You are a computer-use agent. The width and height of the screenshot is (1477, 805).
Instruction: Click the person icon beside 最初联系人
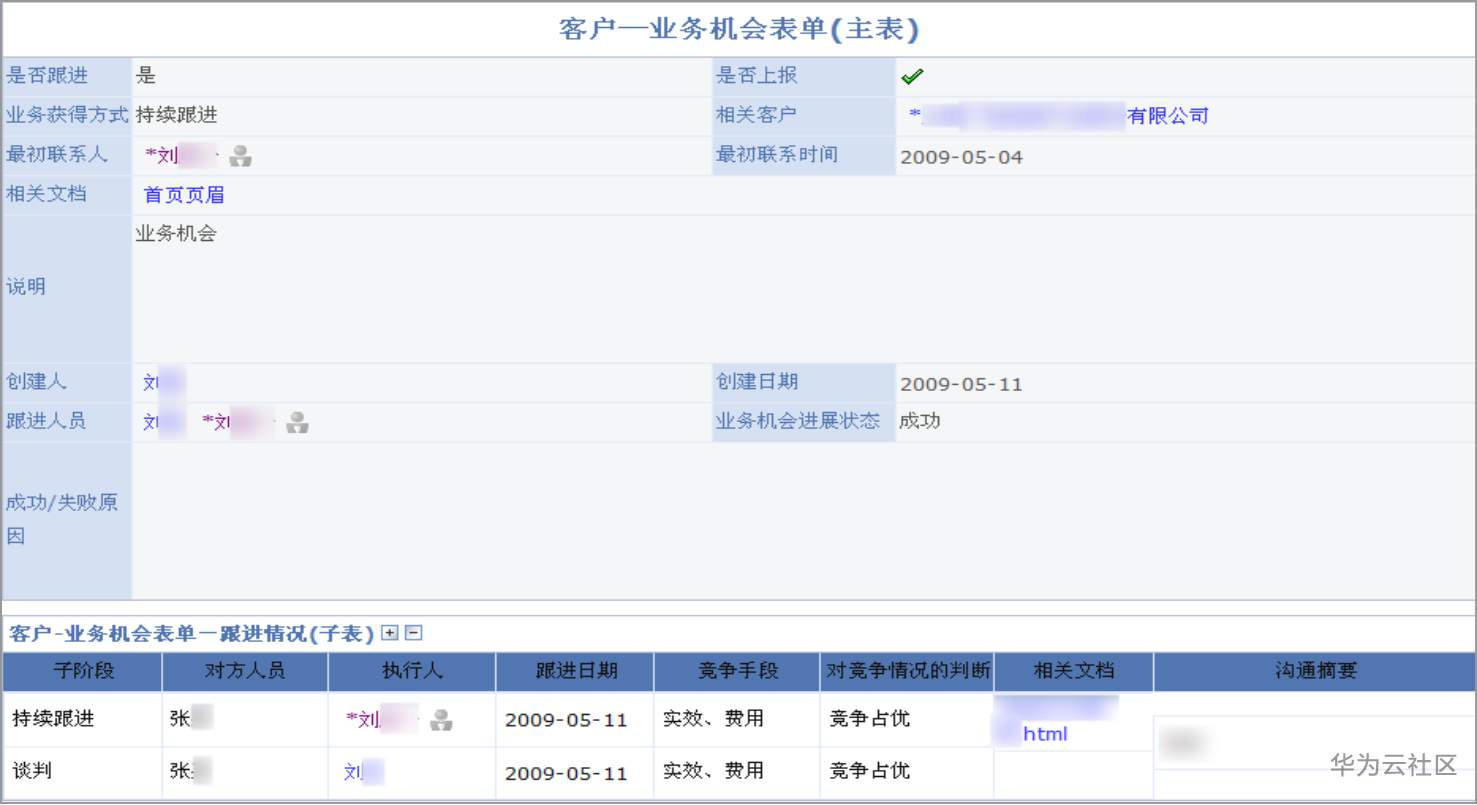(240, 156)
